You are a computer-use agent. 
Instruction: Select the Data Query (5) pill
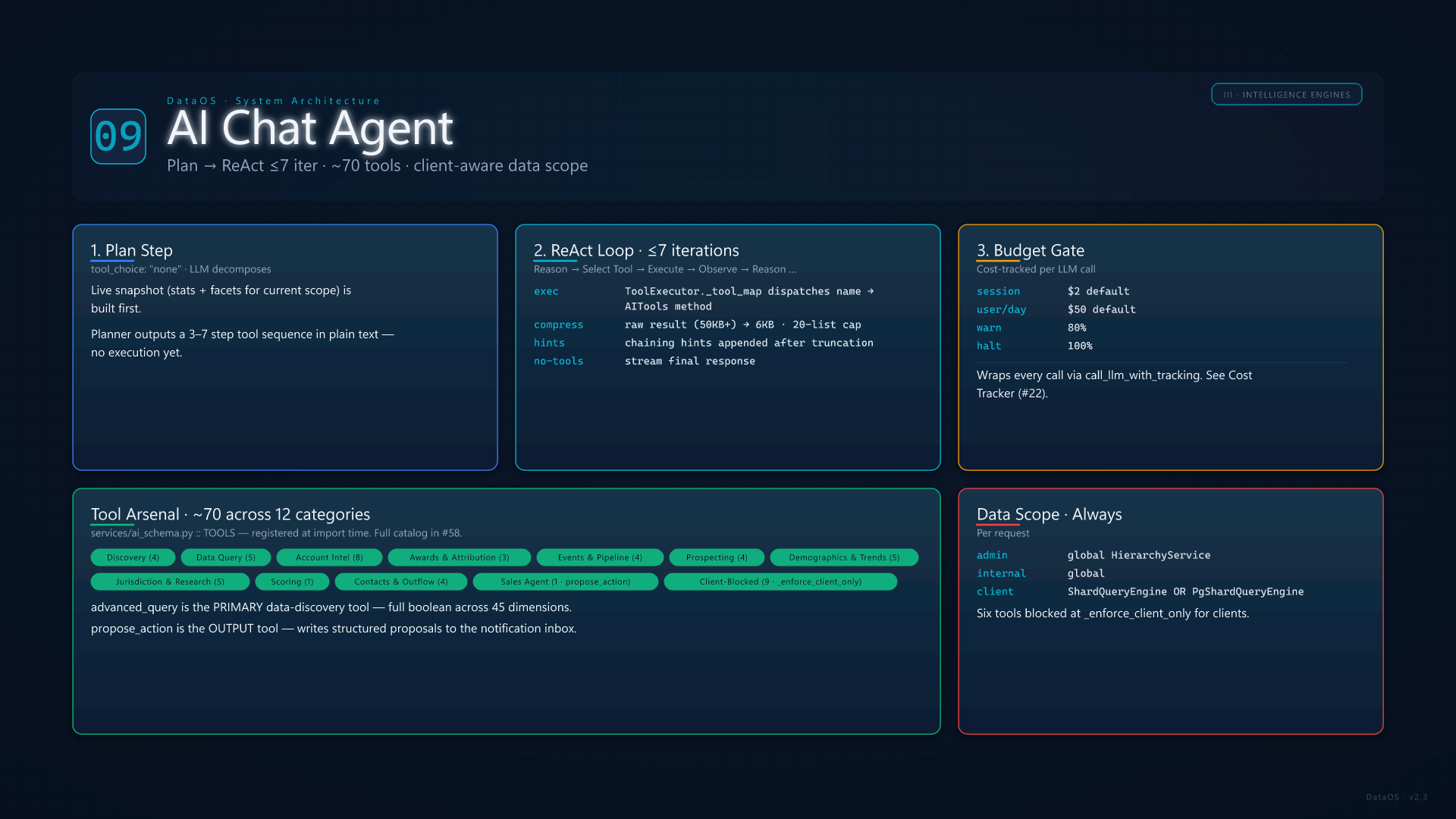click(226, 557)
